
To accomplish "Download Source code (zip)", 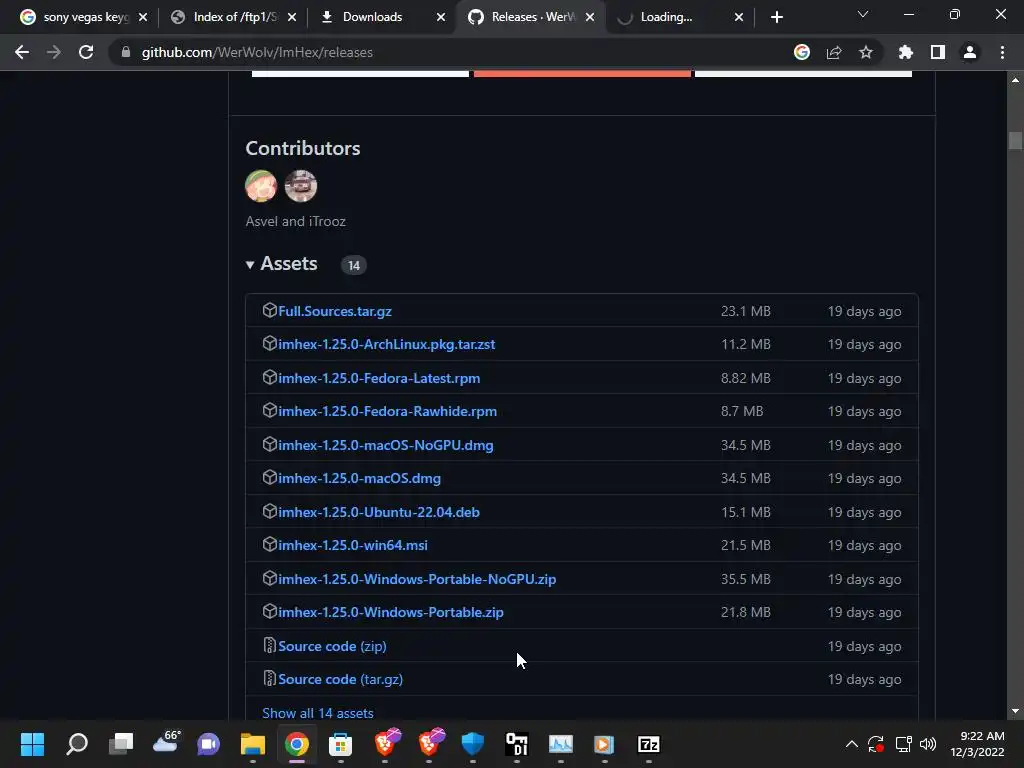I will 332,647.
